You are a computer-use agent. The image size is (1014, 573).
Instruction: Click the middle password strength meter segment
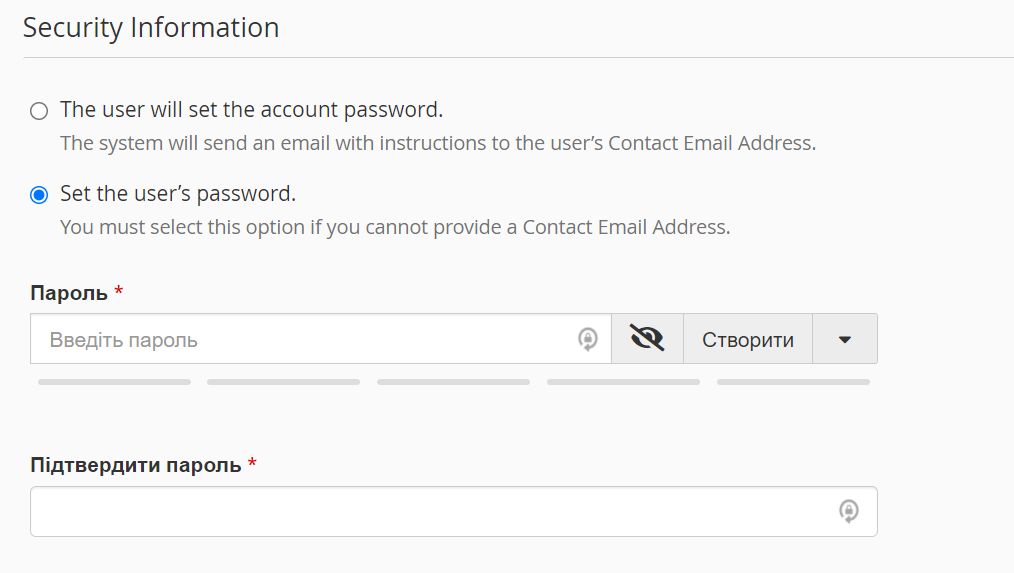[x=453, y=382]
